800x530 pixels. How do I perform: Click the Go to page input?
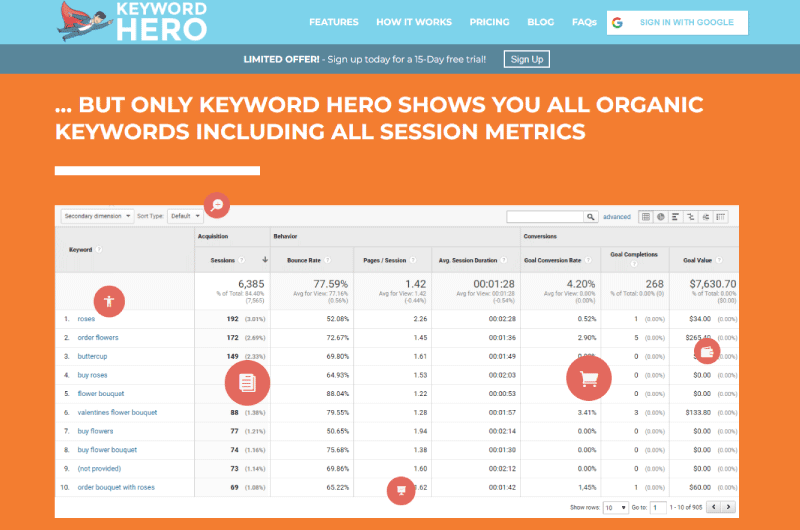point(658,508)
